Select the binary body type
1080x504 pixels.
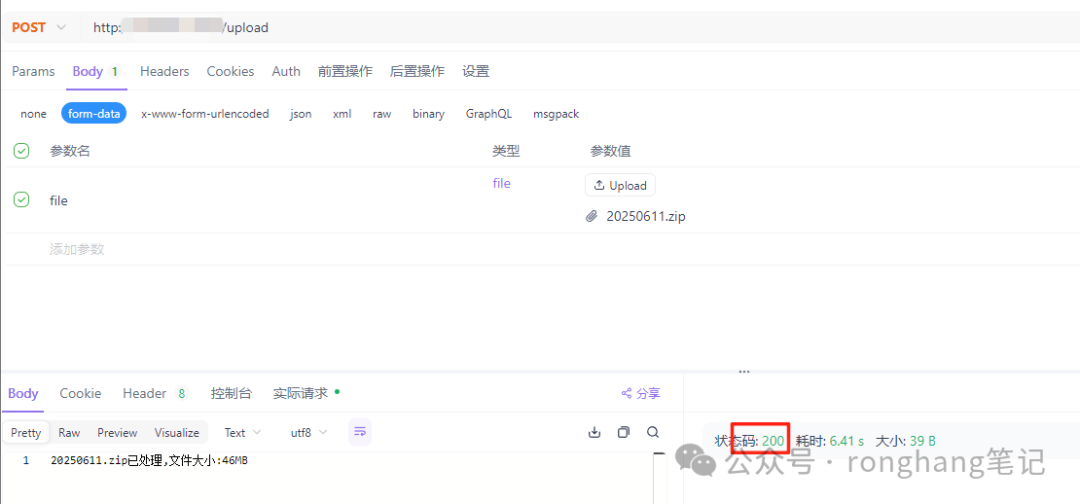(428, 114)
